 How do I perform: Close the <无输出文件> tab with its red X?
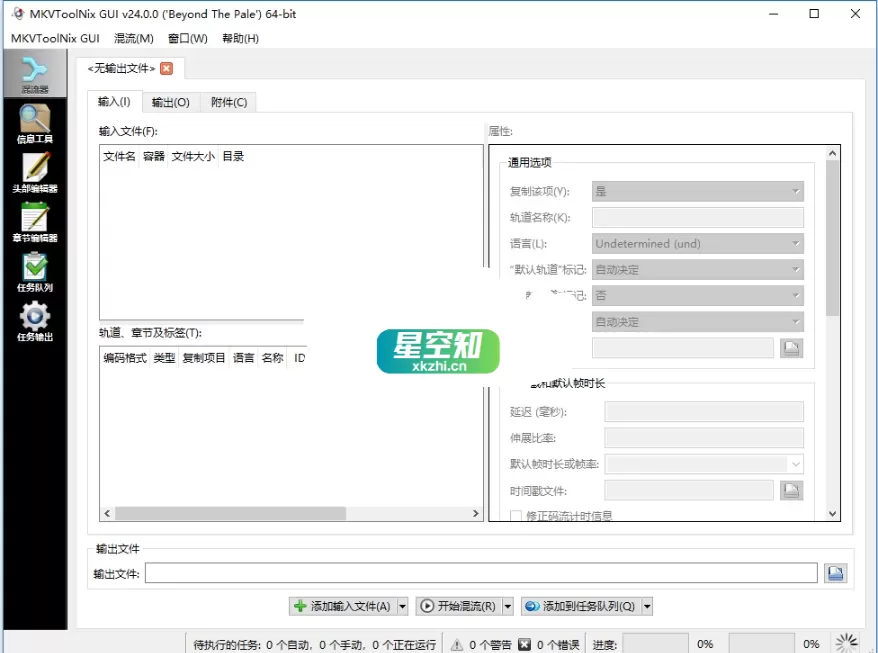click(x=165, y=69)
